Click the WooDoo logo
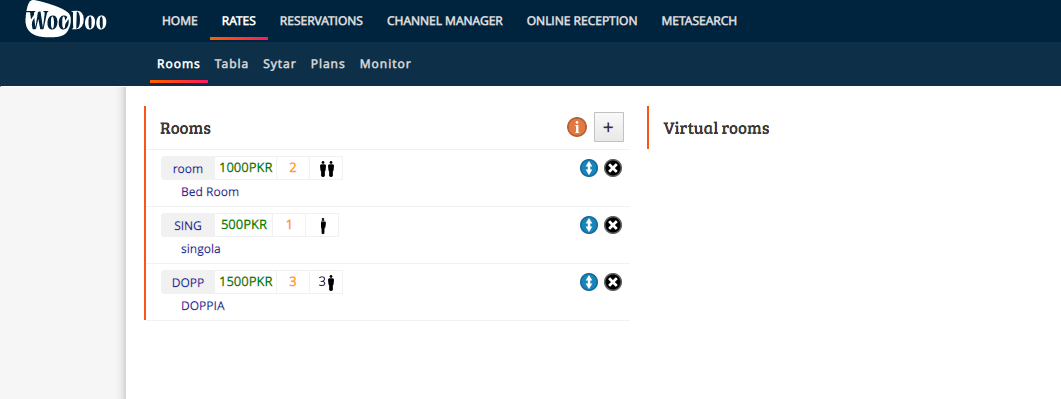 (65, 18)
